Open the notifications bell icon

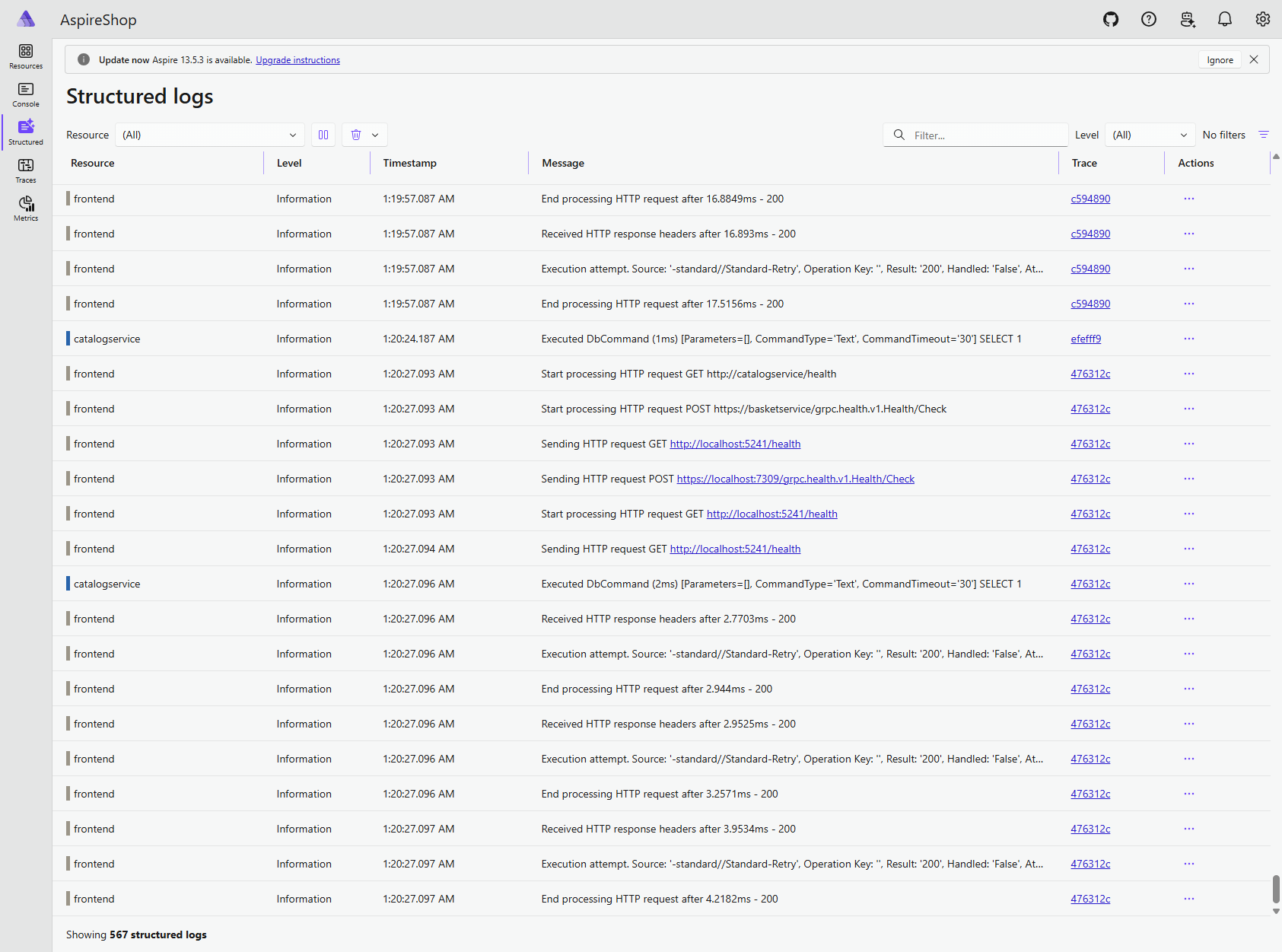pyautogui.click(x=1225, y=19)
